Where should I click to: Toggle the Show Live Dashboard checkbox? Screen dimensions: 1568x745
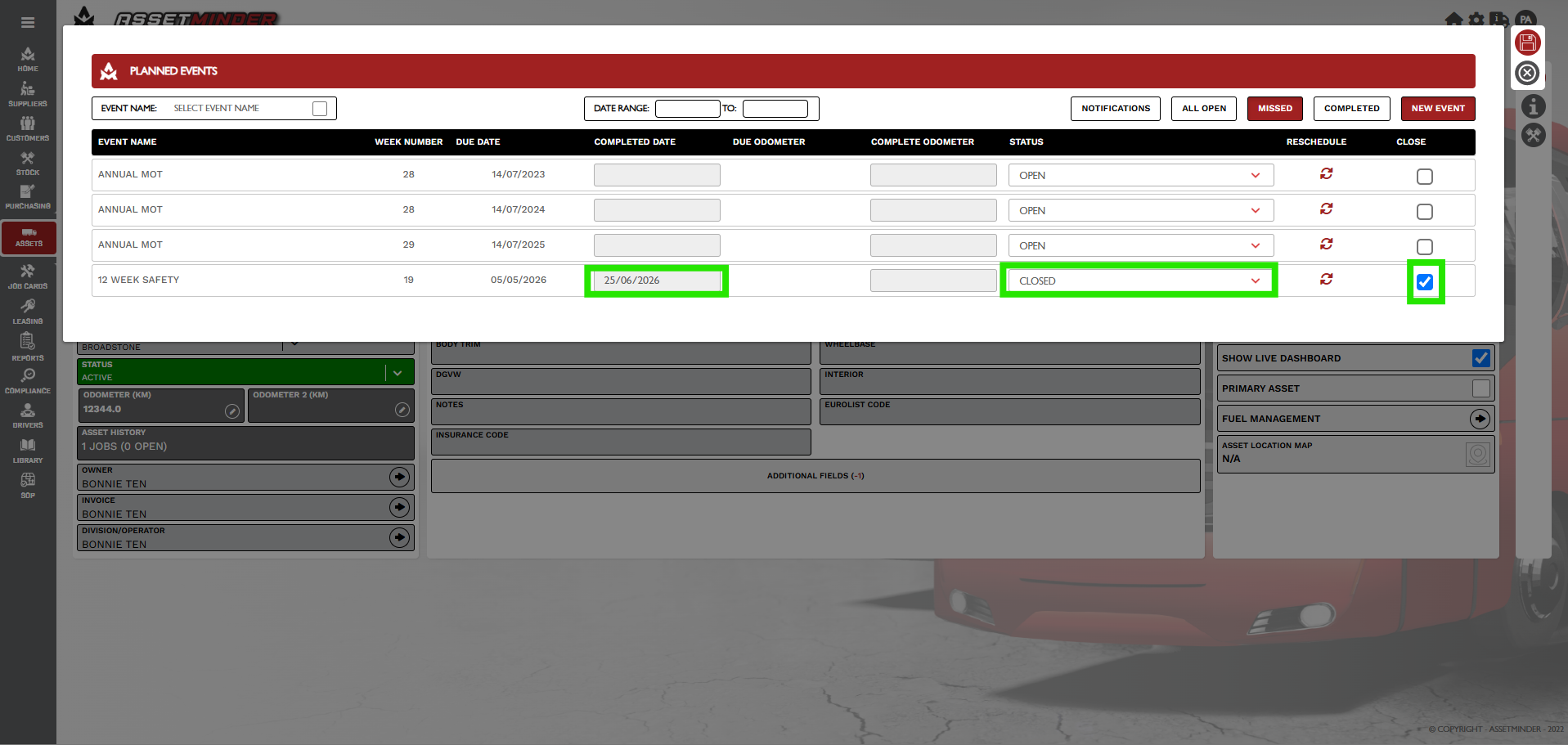point(1480,358)
